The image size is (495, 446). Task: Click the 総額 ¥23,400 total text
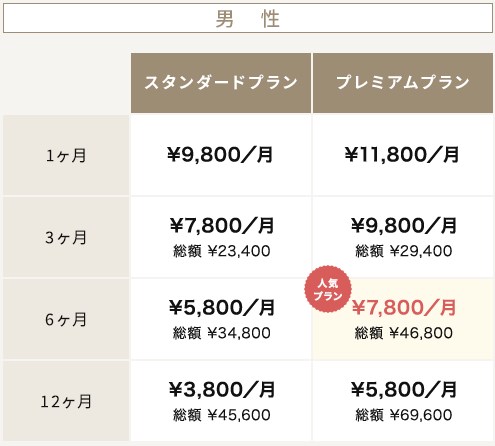pos(222,251)
